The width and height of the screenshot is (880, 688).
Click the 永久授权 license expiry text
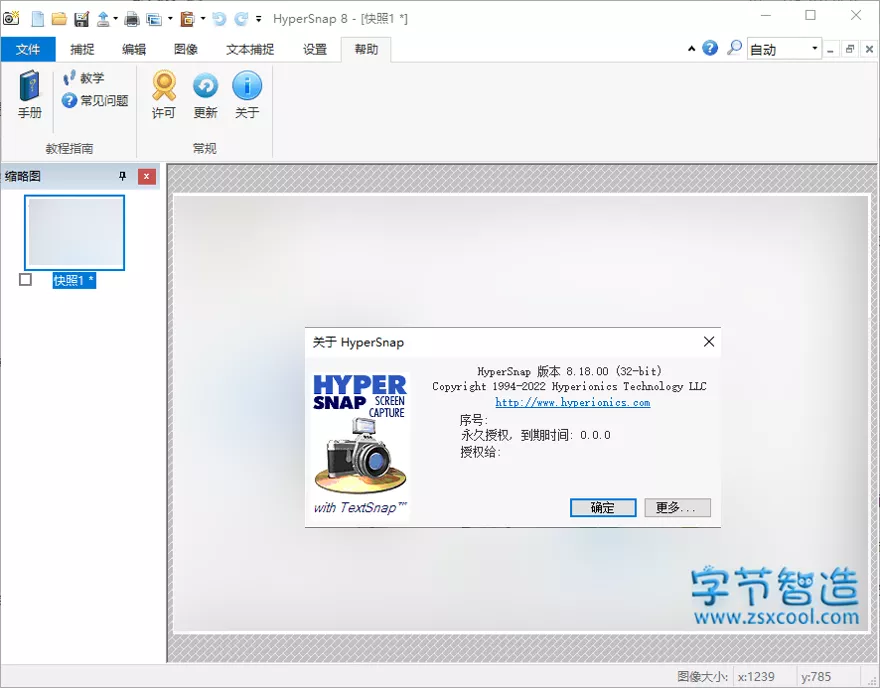click(535, 435)
